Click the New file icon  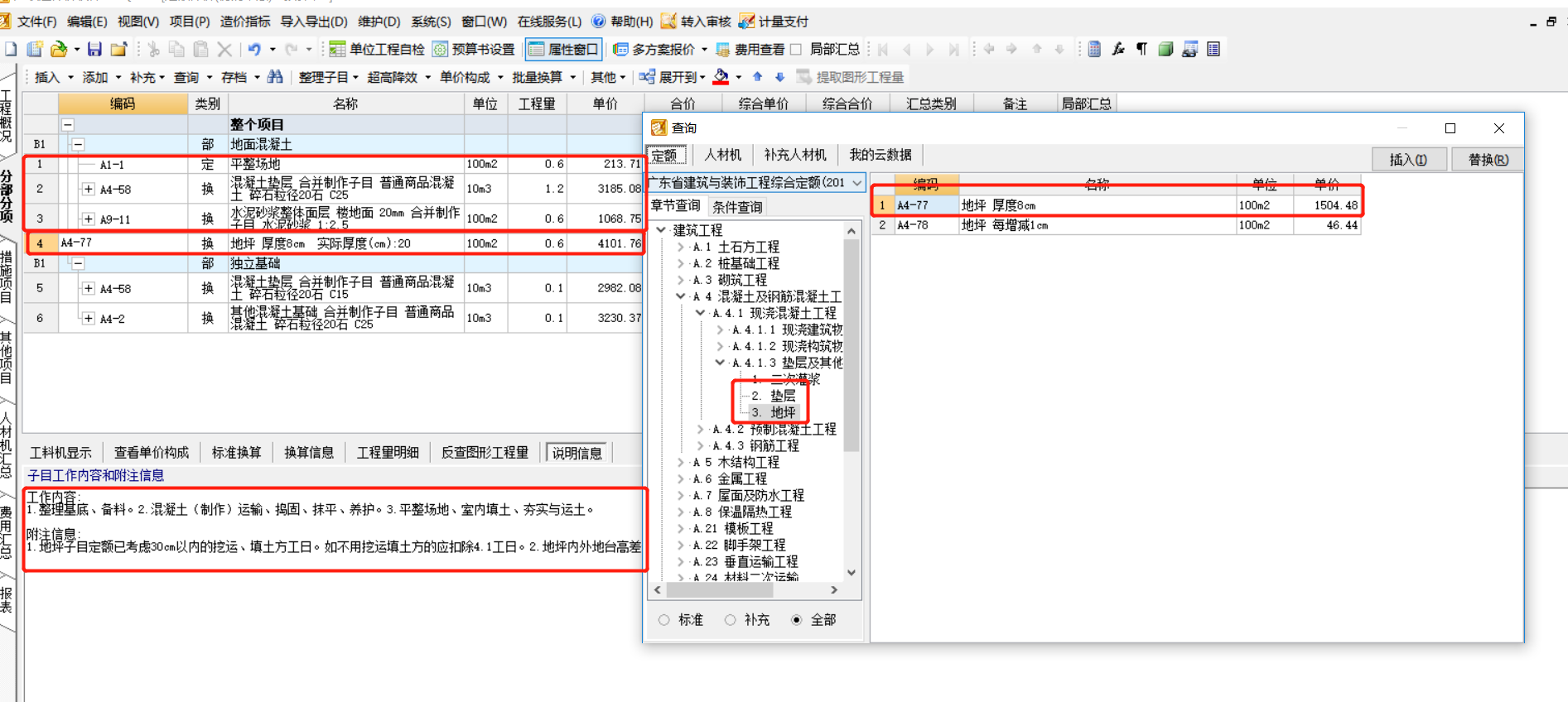(11, 50)
